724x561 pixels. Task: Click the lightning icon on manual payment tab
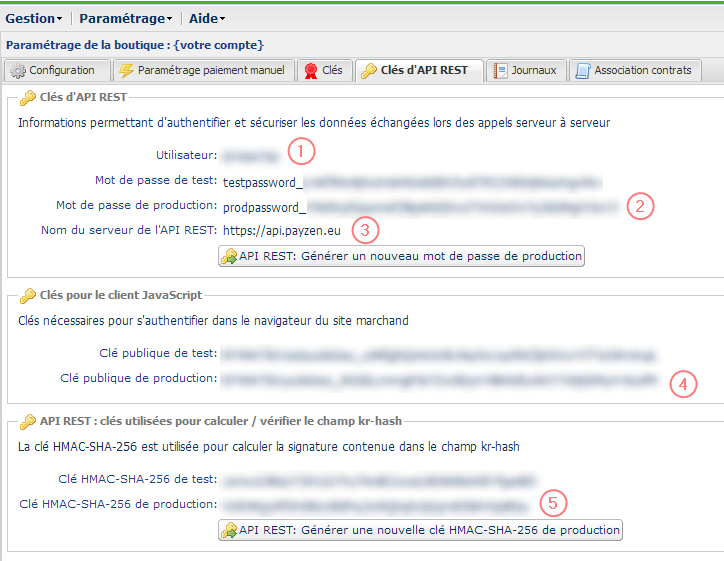(x=126, y=70)
